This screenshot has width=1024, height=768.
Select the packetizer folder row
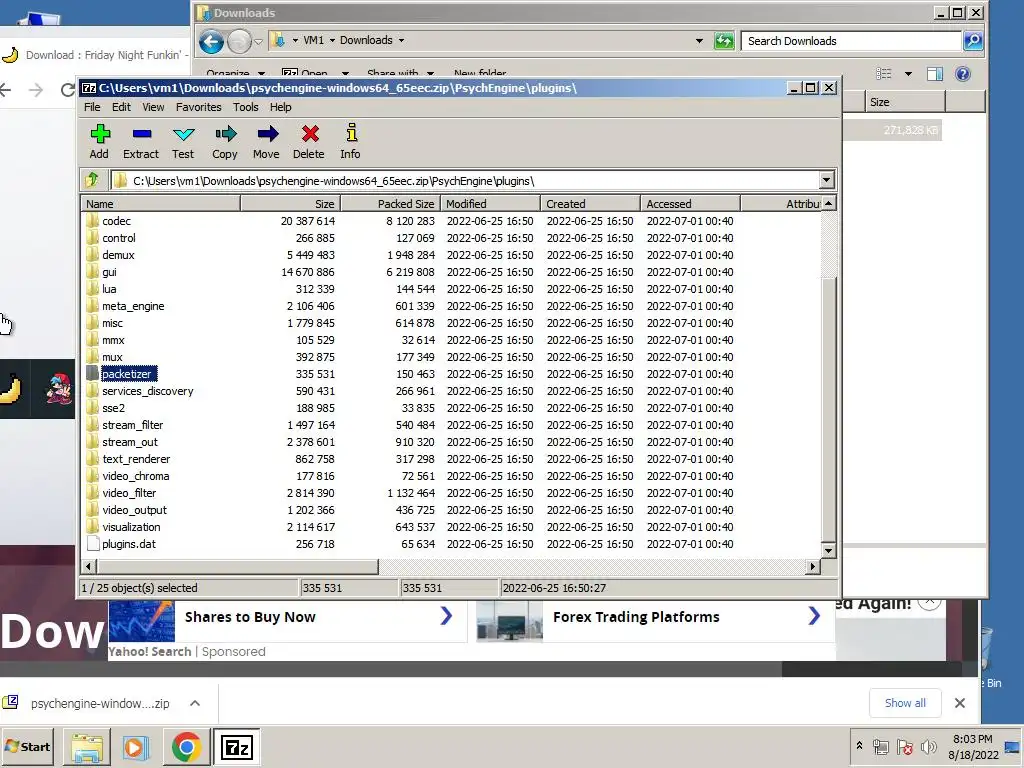[451, 374]
